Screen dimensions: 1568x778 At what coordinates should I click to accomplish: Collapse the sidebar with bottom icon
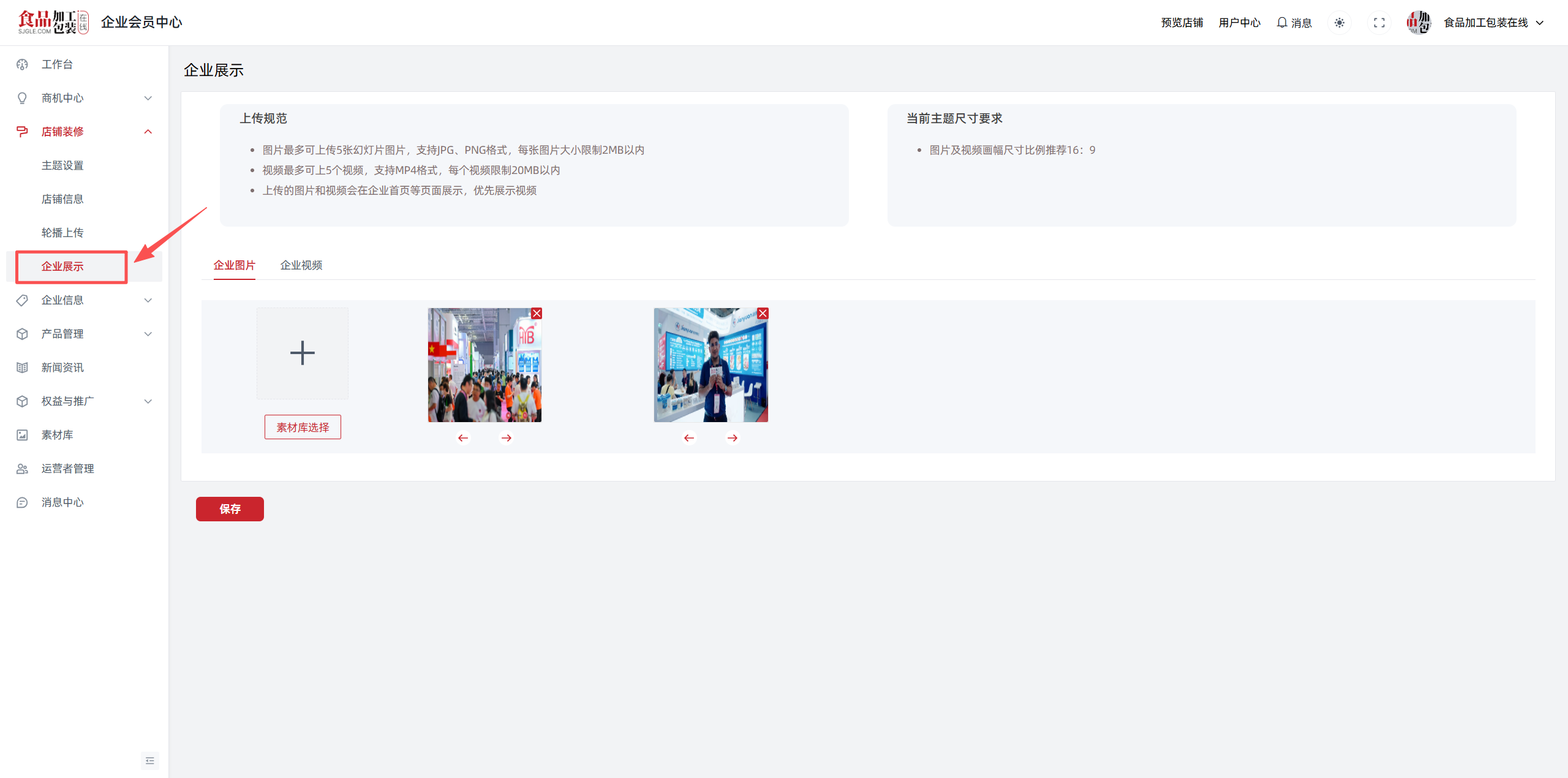(x=150, y=760)
